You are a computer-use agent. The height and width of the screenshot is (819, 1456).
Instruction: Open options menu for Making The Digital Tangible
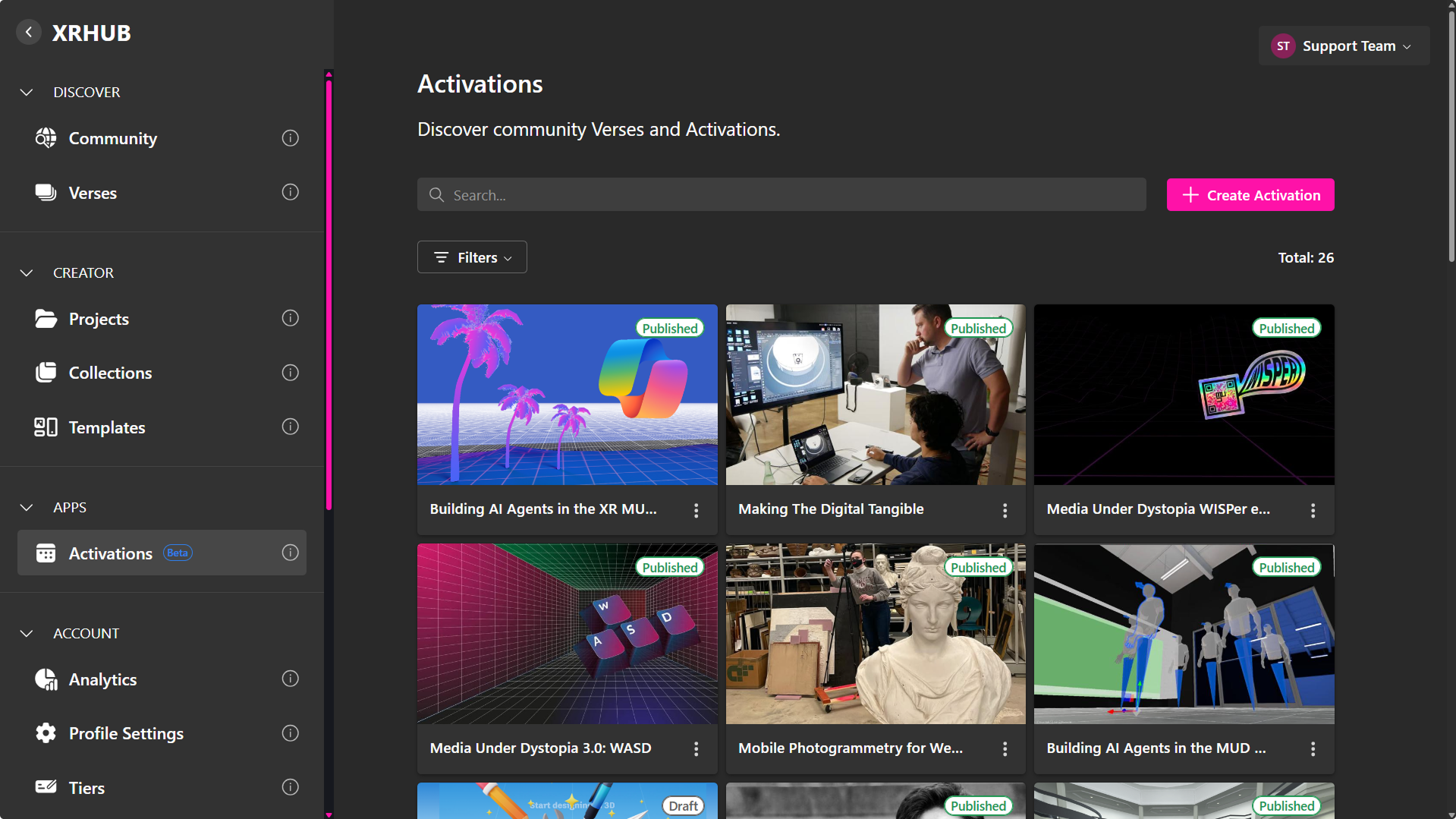(1005, 510)
